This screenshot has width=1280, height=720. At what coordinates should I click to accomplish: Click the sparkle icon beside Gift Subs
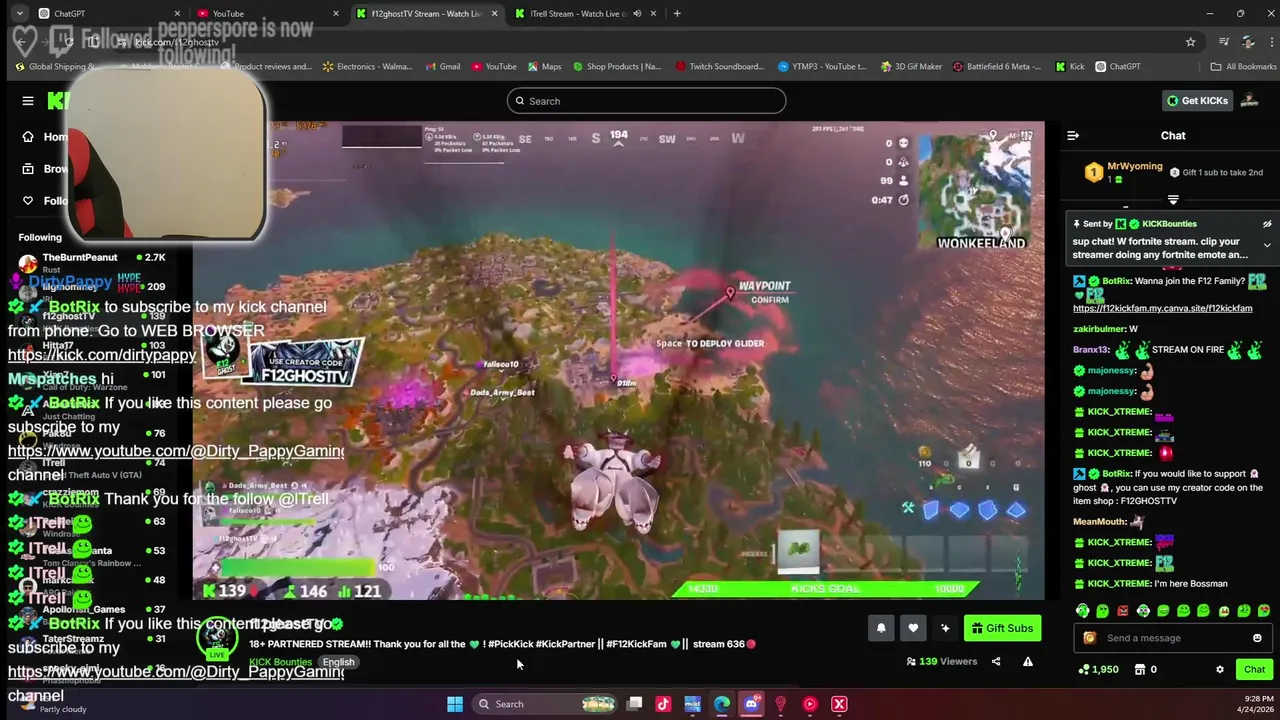pyautogui.click(x=945, y=628)
